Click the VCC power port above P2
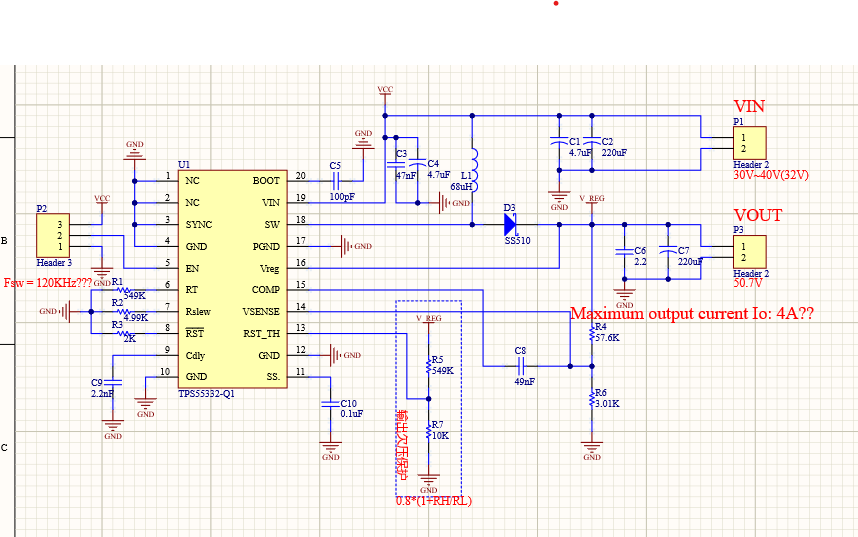Screen dimensions: 858x537 (x=102, y=201)
